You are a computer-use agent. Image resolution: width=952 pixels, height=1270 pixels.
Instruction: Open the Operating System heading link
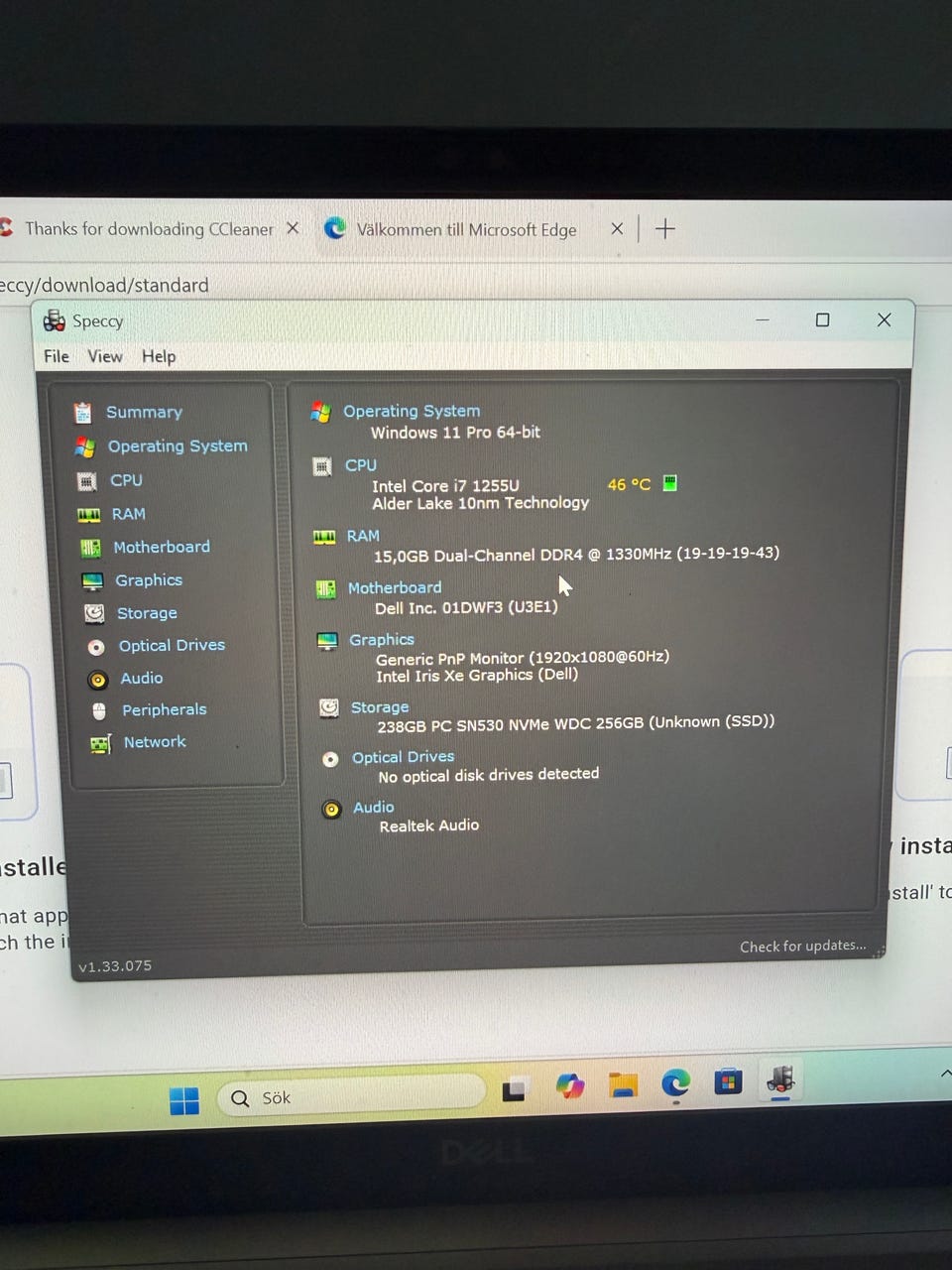click(412, 411)
